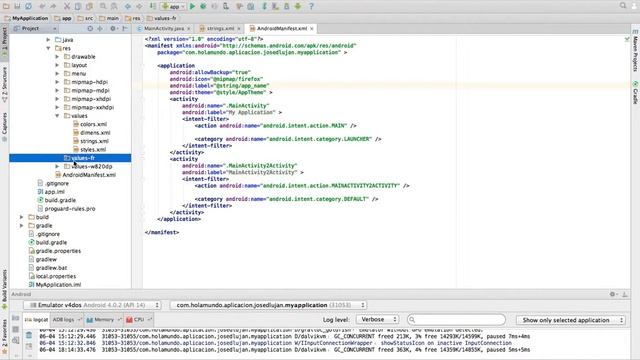Screen dimensions: 640x360
Task: Click the paste toolbar icon
Action: (x=89, y=6)
